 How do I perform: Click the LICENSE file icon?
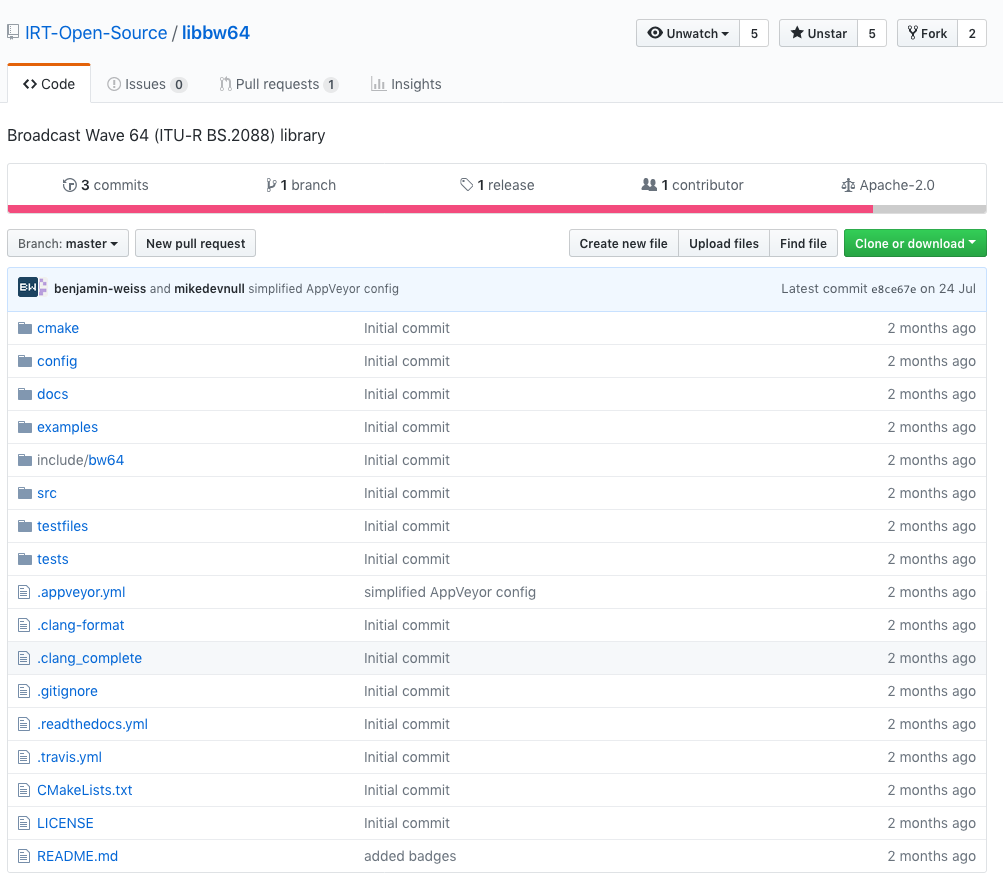click(24, 823)
